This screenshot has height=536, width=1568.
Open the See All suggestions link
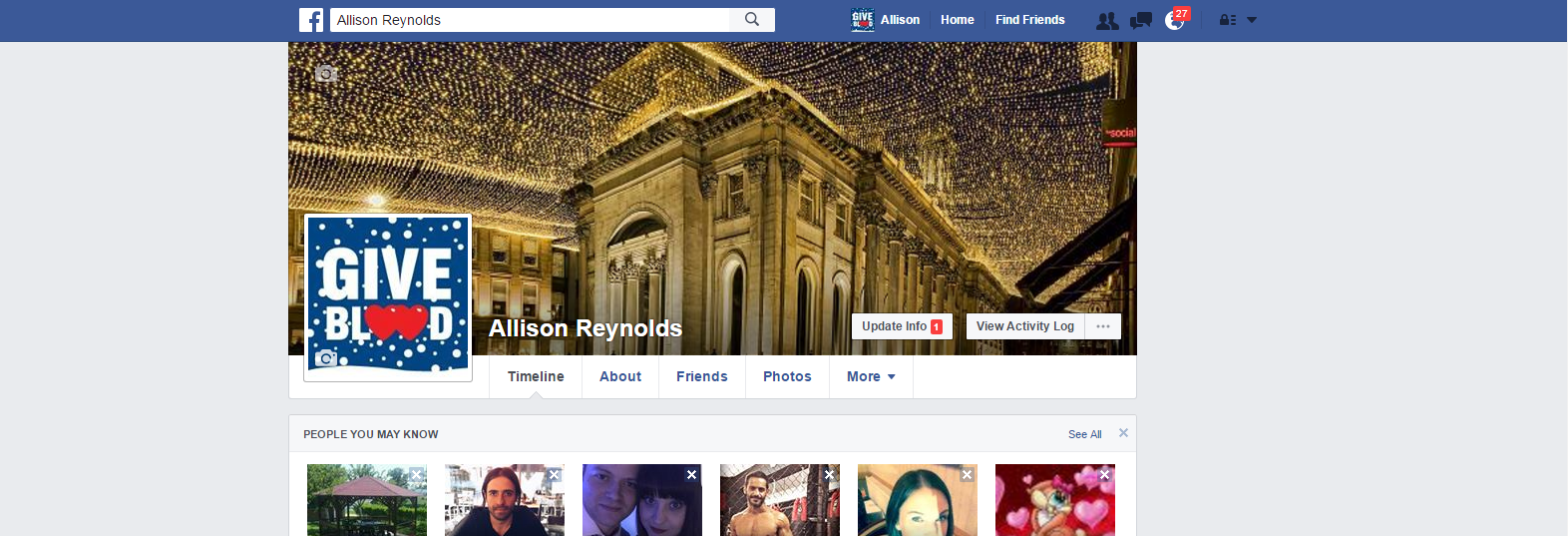point(1084,434)
